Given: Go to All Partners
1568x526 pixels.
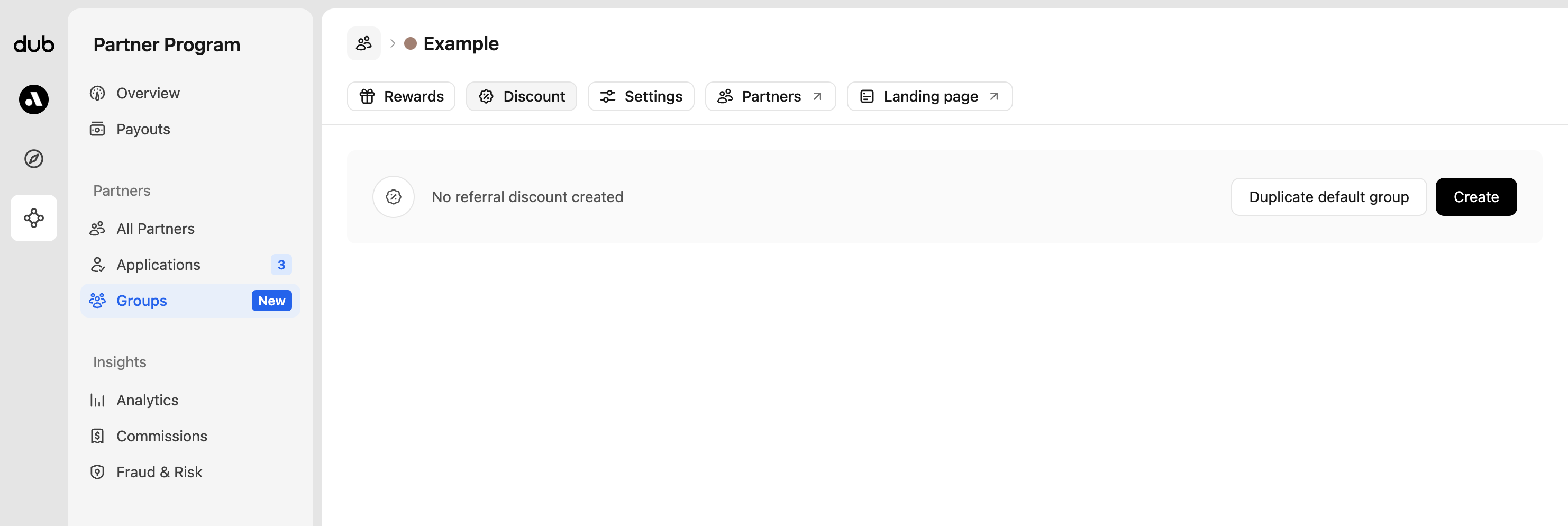Looking at the screenshot, I should (190, 228).
